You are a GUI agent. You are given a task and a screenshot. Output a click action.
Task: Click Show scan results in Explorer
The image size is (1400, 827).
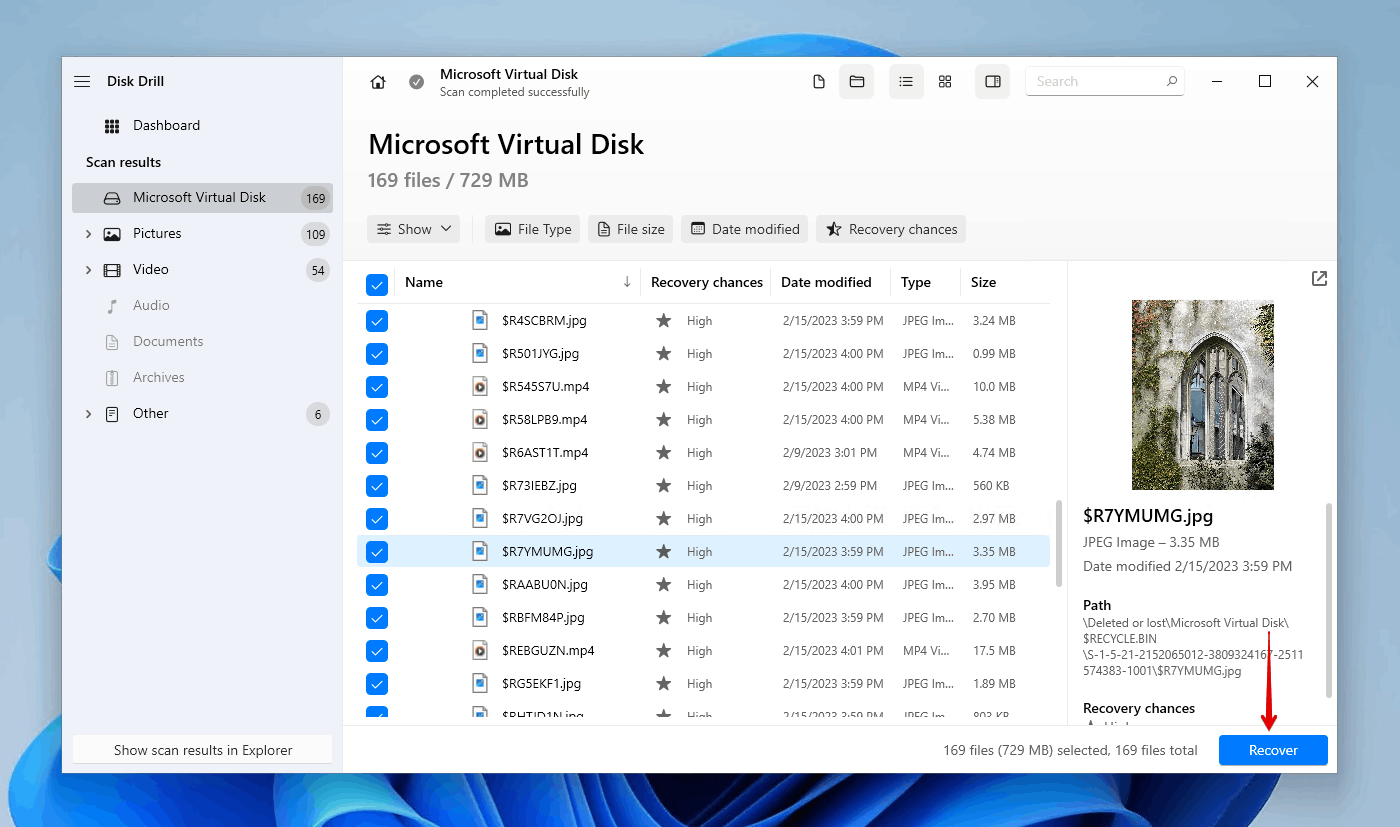coord(203,750)
